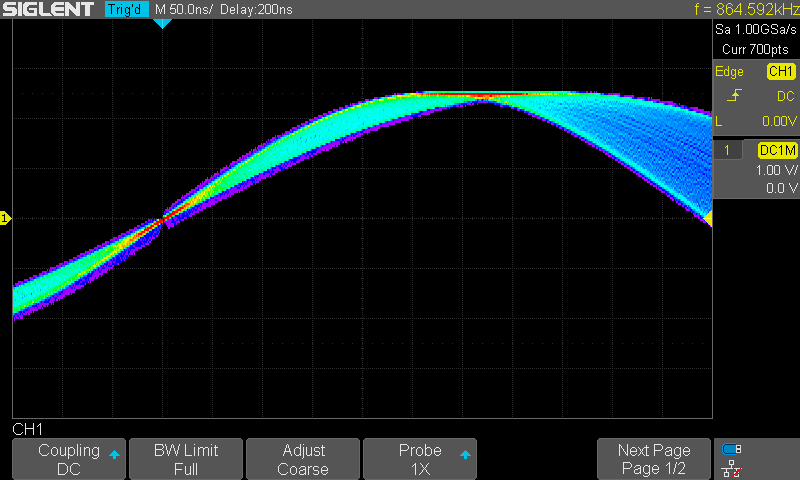Click the SIGLENT logo
Viewport: 800px width, 480px height.
pos(48,9)
